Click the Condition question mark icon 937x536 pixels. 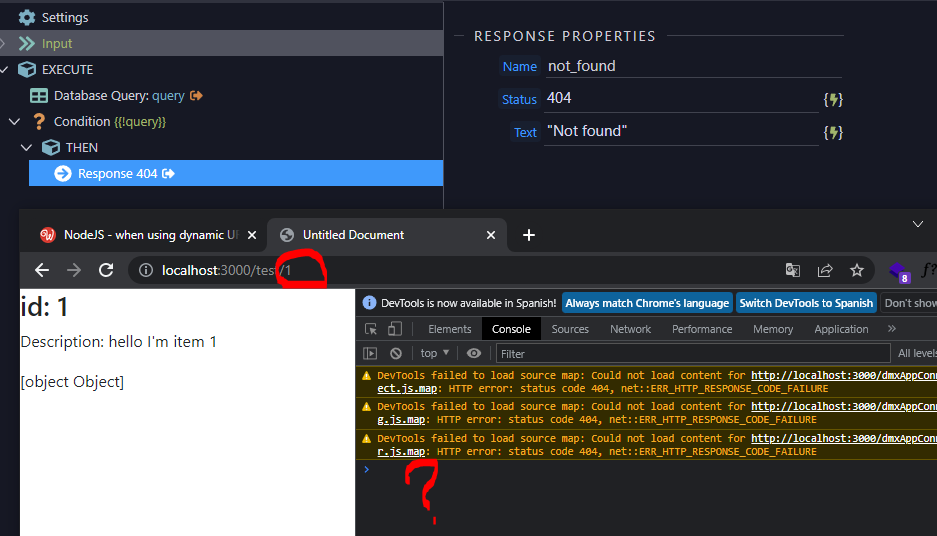[x=39, y=121]
